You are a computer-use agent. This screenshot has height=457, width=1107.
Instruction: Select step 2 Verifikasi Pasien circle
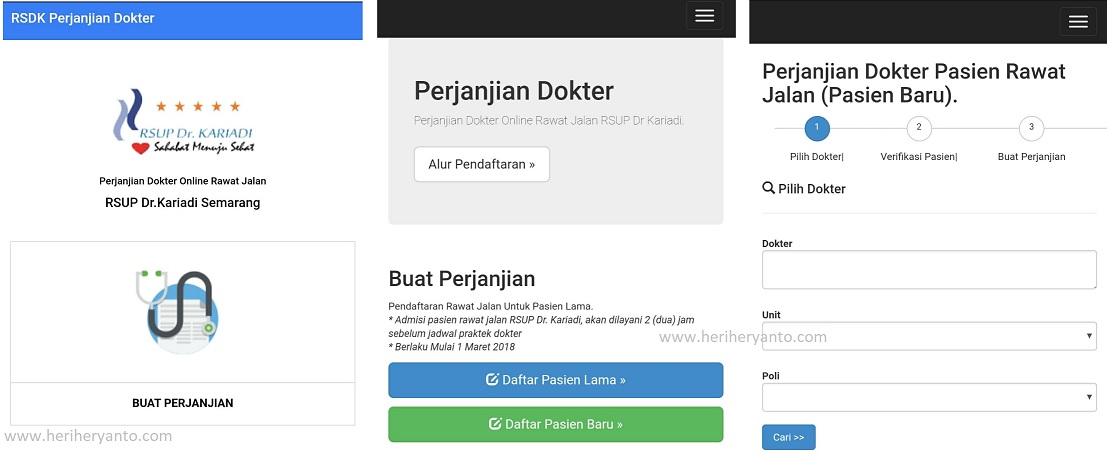pyautogui.click(x=918, y=129)
